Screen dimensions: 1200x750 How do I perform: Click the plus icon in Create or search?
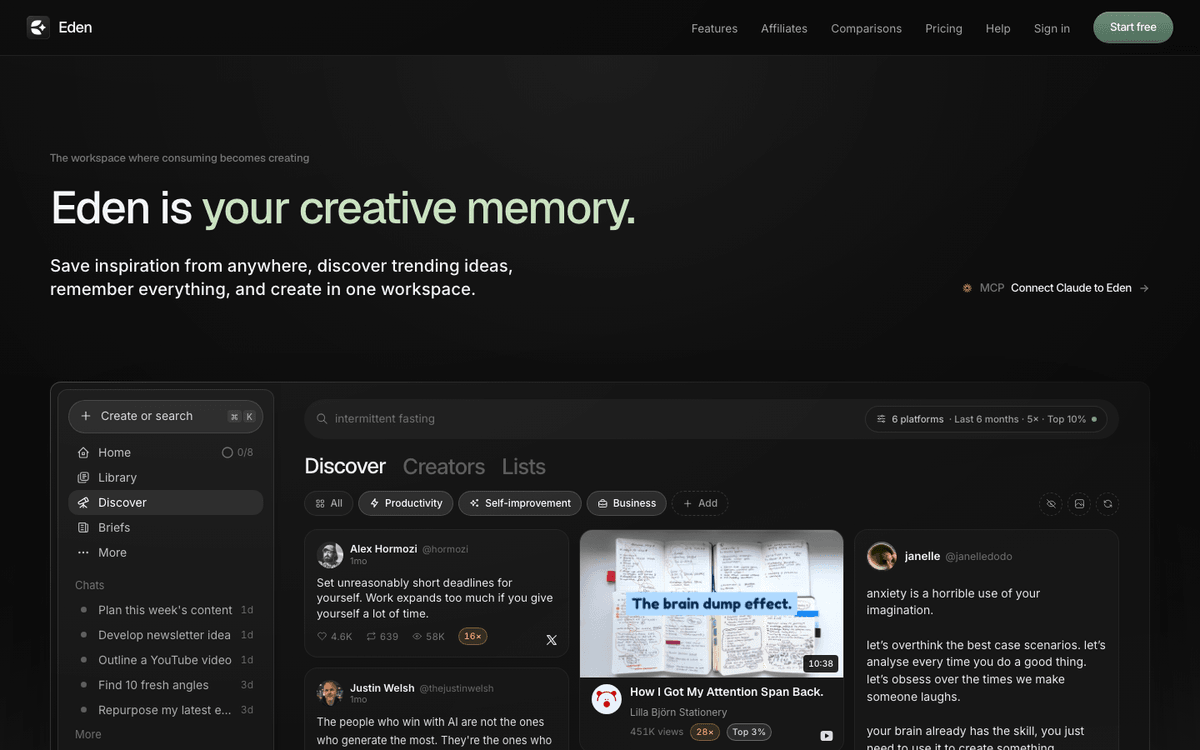86,416
